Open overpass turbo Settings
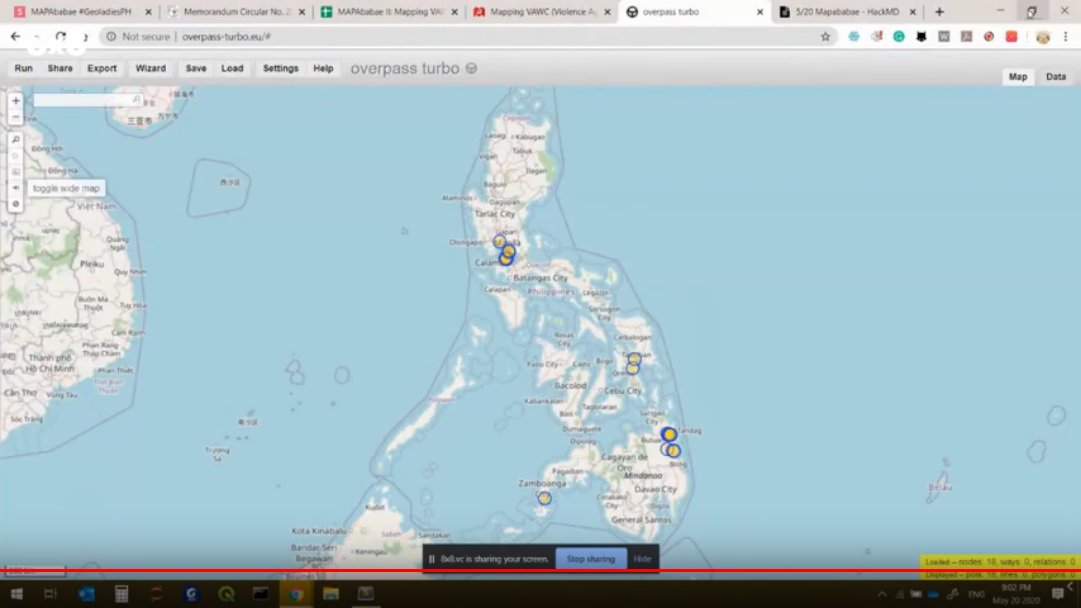The image size is (1081, 608). pyautogui.click(x=281, y=68)
